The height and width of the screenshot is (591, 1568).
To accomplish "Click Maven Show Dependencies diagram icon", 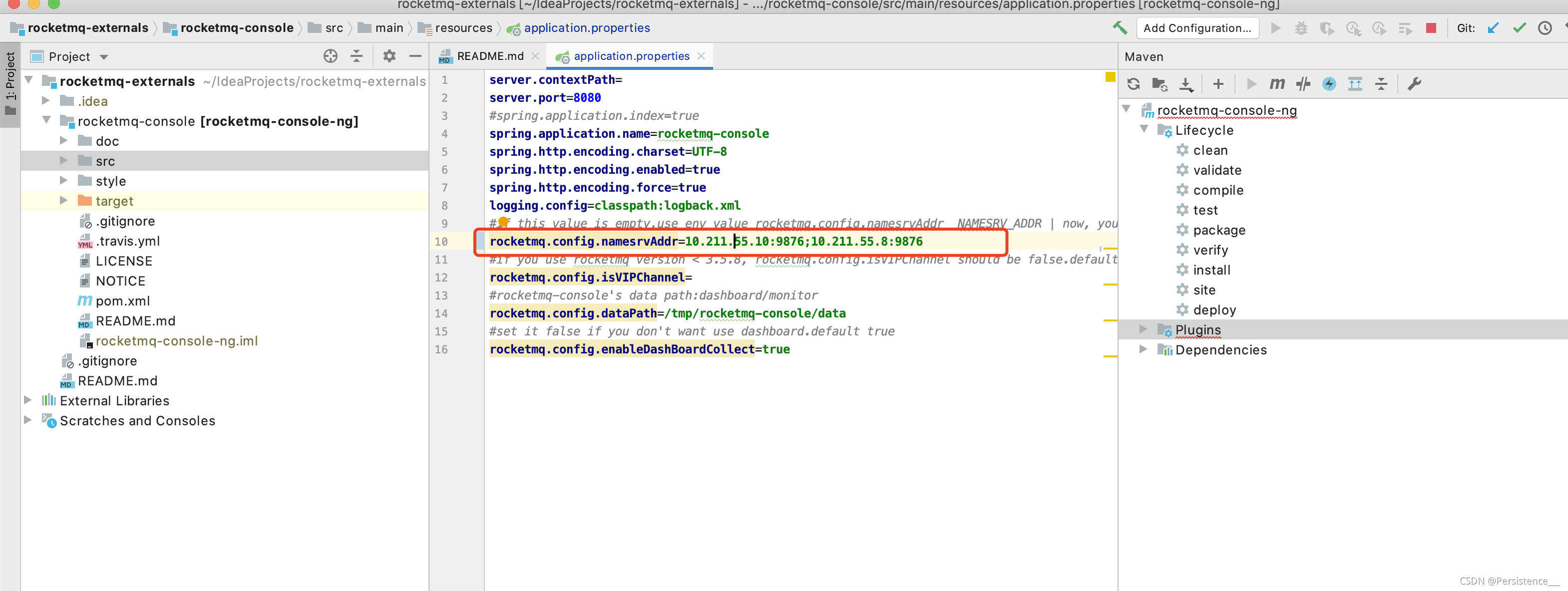I will 1355,84.
